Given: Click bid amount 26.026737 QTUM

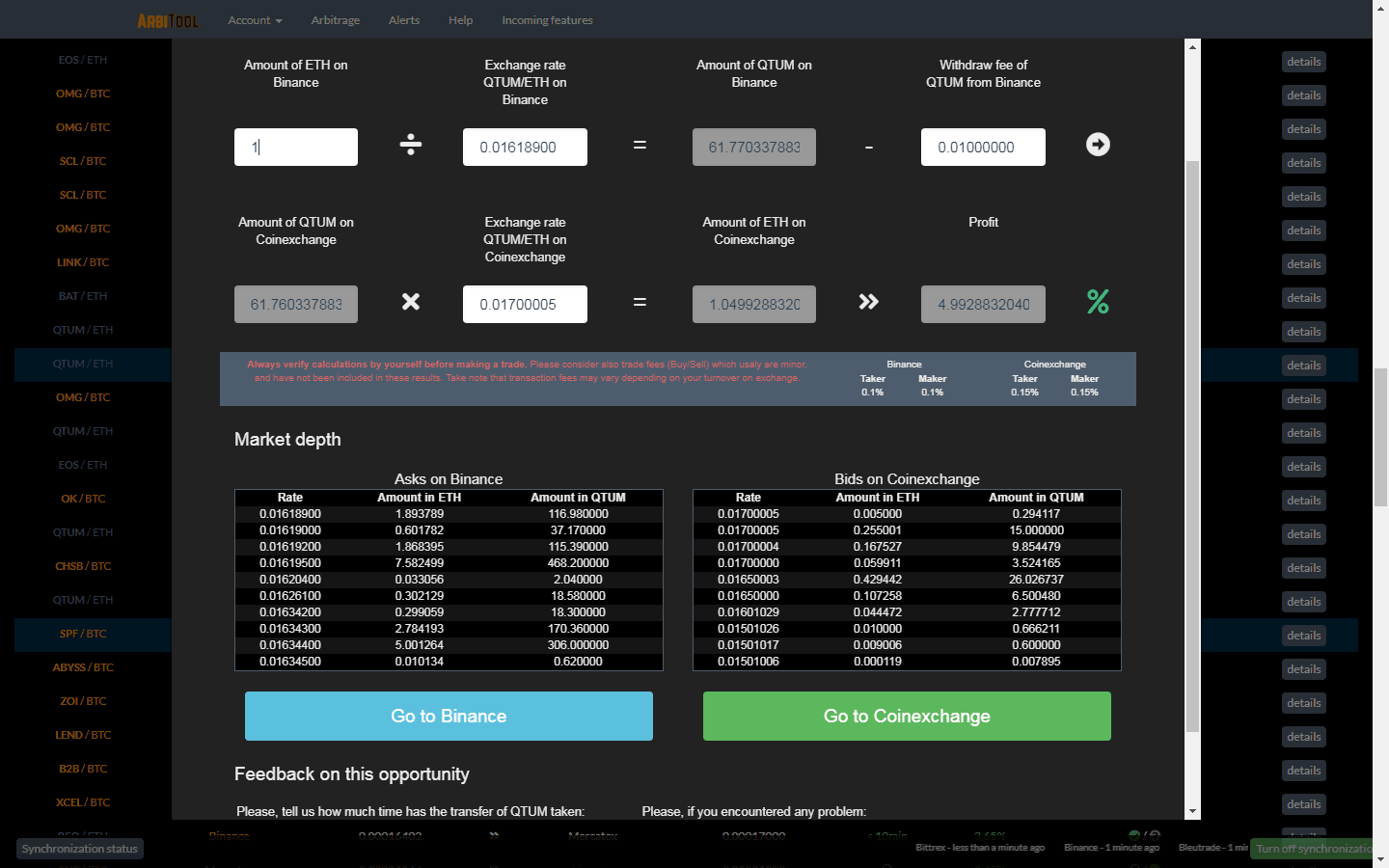Looking at the screenshot, I should [x=1036, y=580].
